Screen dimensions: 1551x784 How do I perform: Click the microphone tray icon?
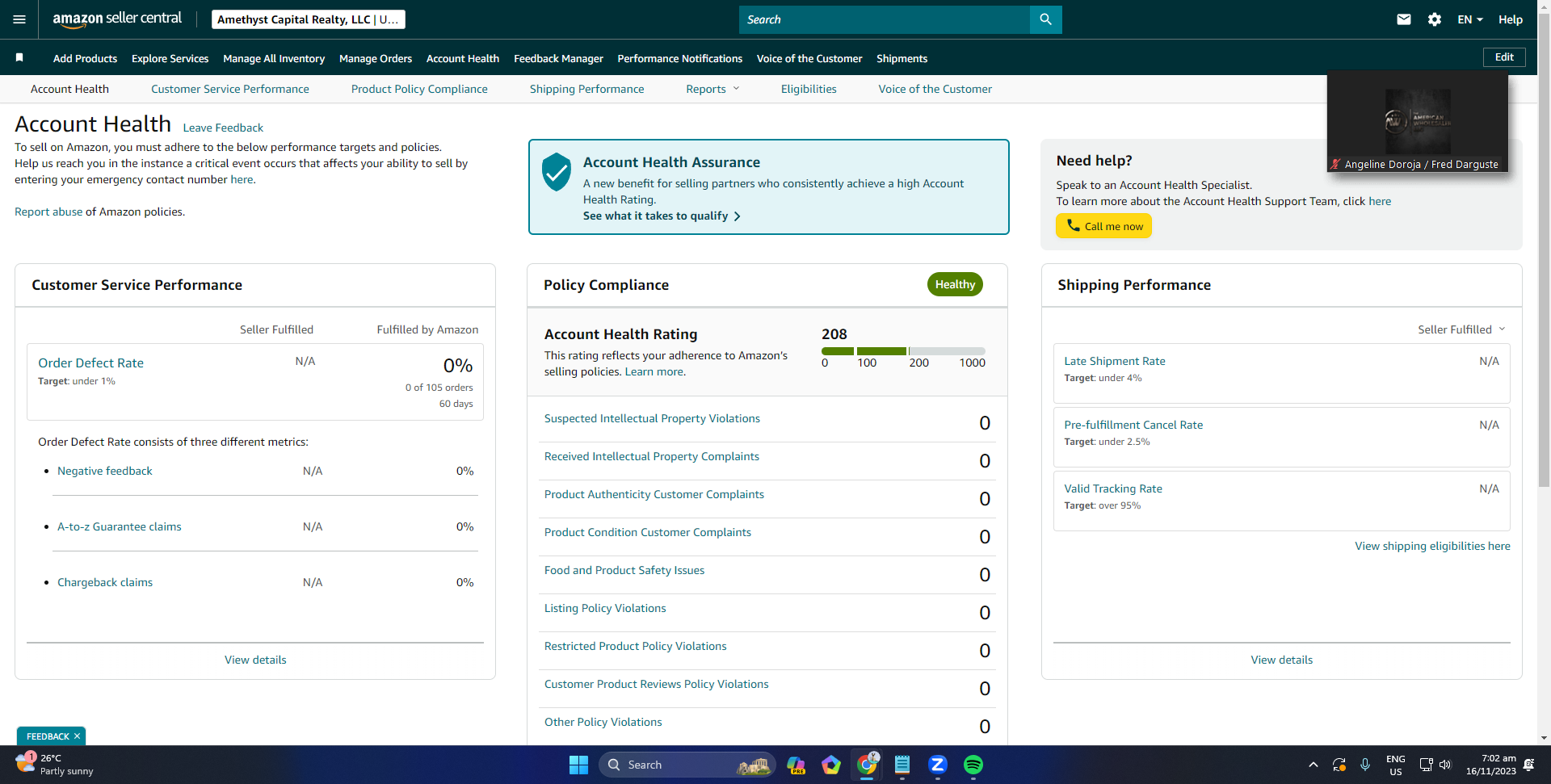(1365, 765)
